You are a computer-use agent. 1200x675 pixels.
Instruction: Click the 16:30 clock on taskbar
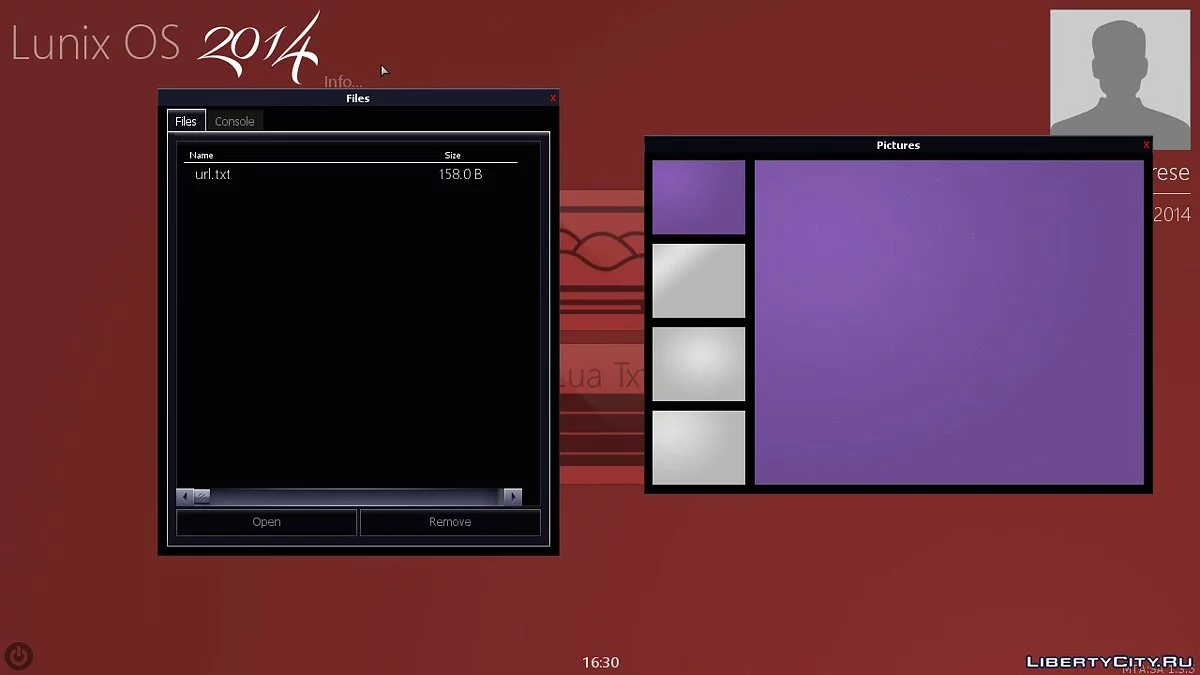tap(600, 662)
